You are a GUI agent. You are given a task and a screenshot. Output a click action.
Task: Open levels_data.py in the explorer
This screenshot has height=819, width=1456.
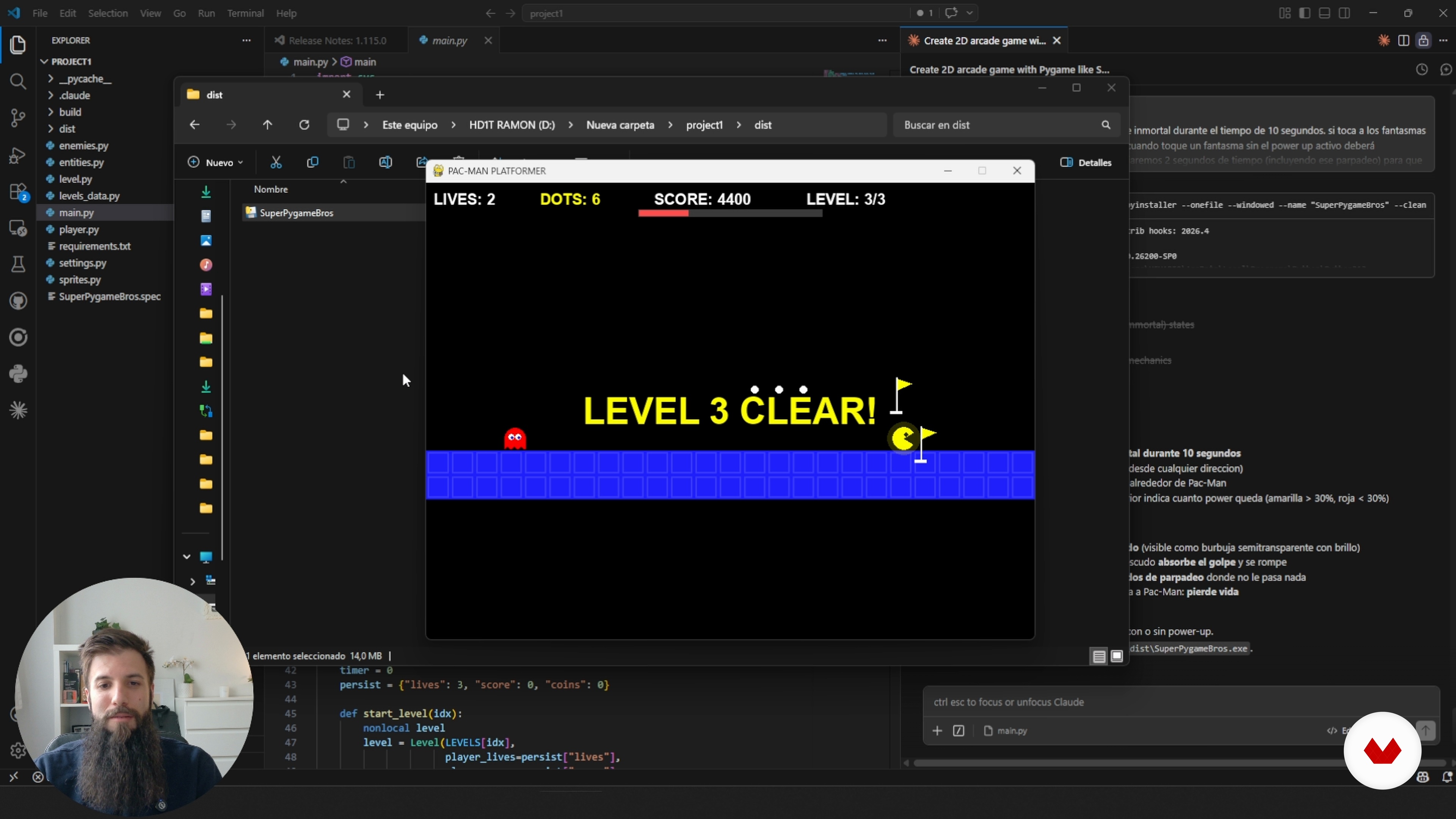click(x=89, y=196)
